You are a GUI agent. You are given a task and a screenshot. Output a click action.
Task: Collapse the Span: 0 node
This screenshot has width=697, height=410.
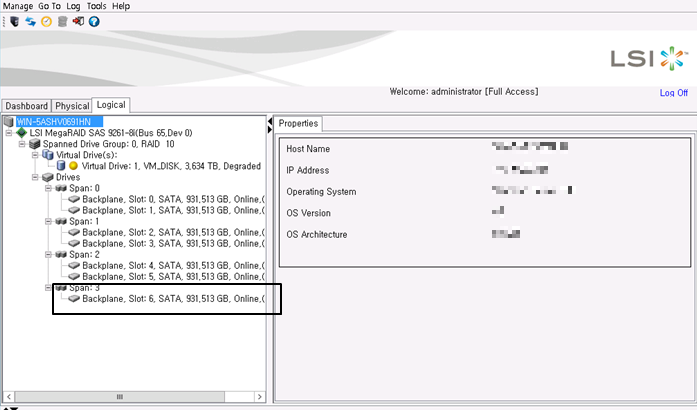click(48, 188)
